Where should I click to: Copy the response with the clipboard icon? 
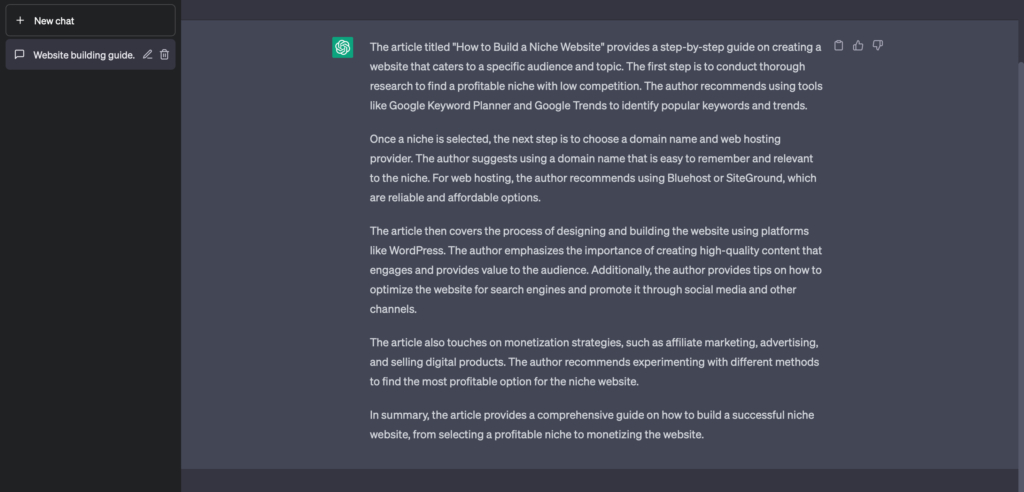click(x=839, y=46)
